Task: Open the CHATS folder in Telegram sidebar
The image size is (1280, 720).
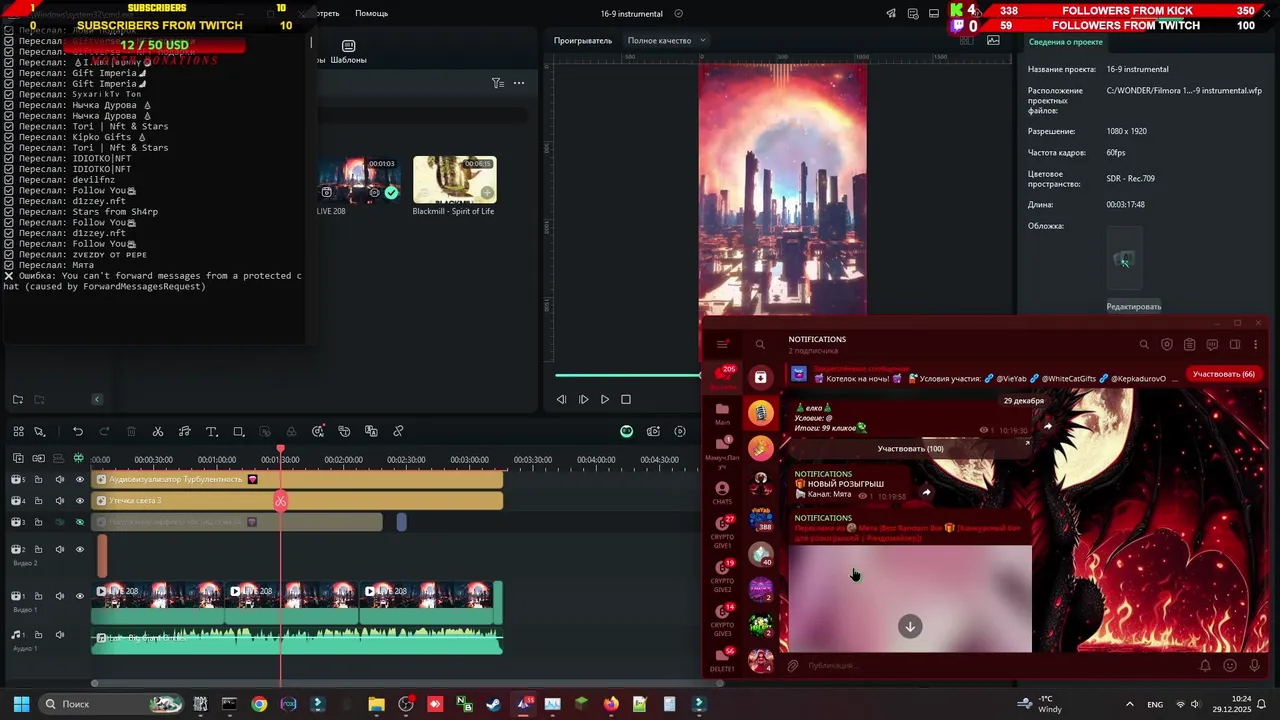Action: (x=722, y=491)
